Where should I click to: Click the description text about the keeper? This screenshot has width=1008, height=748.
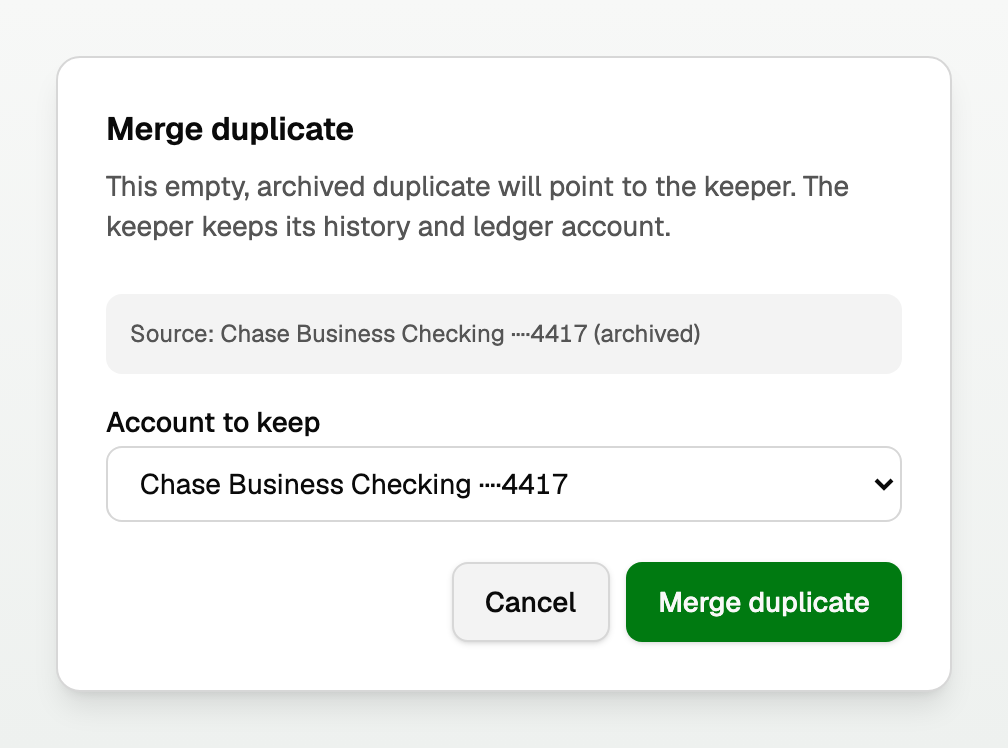pyautogui.click(x=477, y=206)
